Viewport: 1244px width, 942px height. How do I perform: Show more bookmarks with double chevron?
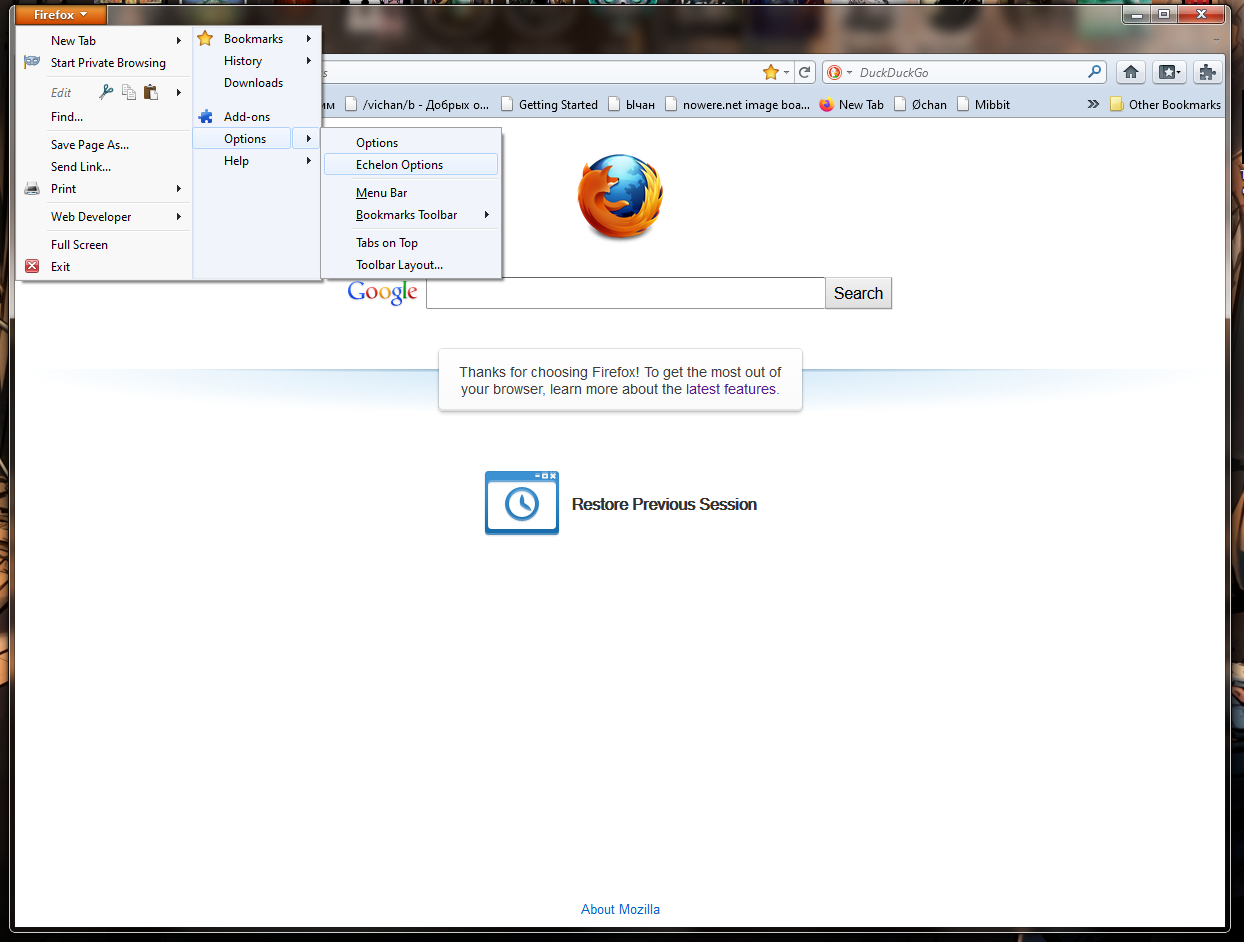tap(1093, 104)
